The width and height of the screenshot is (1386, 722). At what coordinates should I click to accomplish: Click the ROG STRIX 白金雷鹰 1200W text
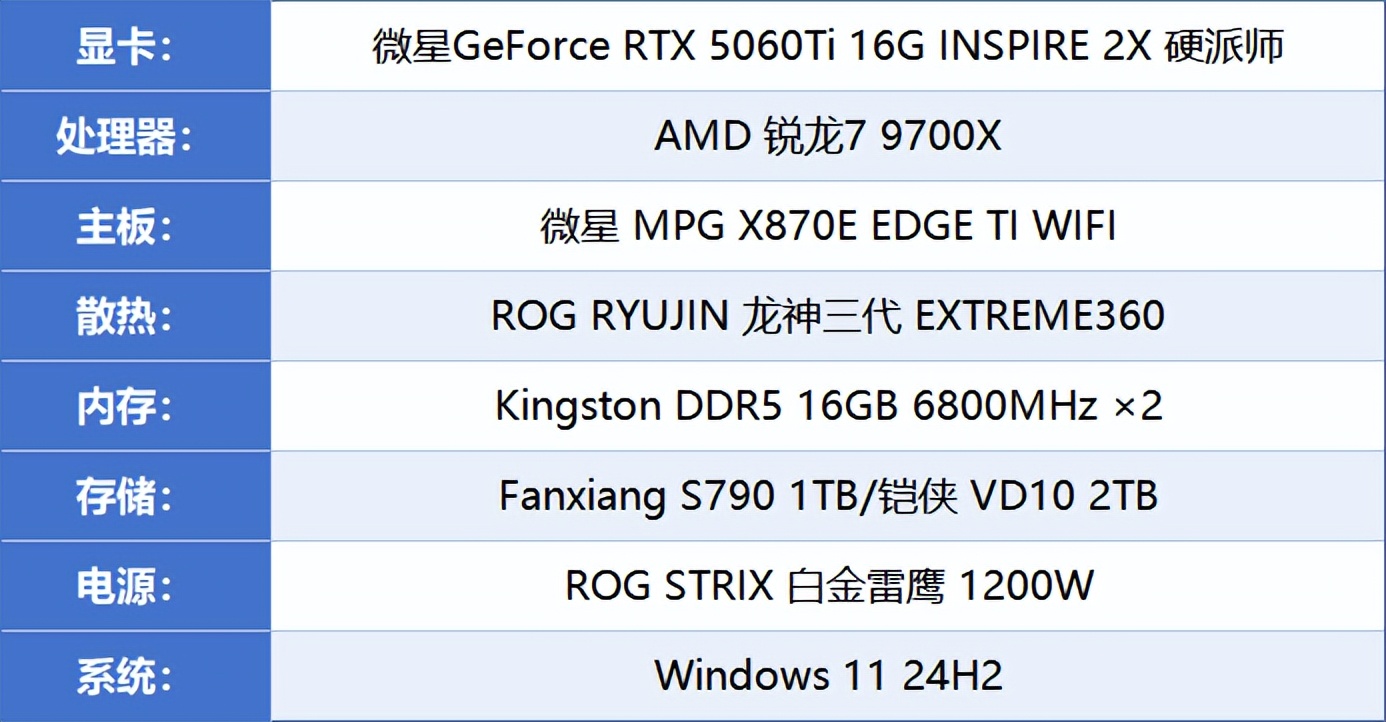click(829, 586)
